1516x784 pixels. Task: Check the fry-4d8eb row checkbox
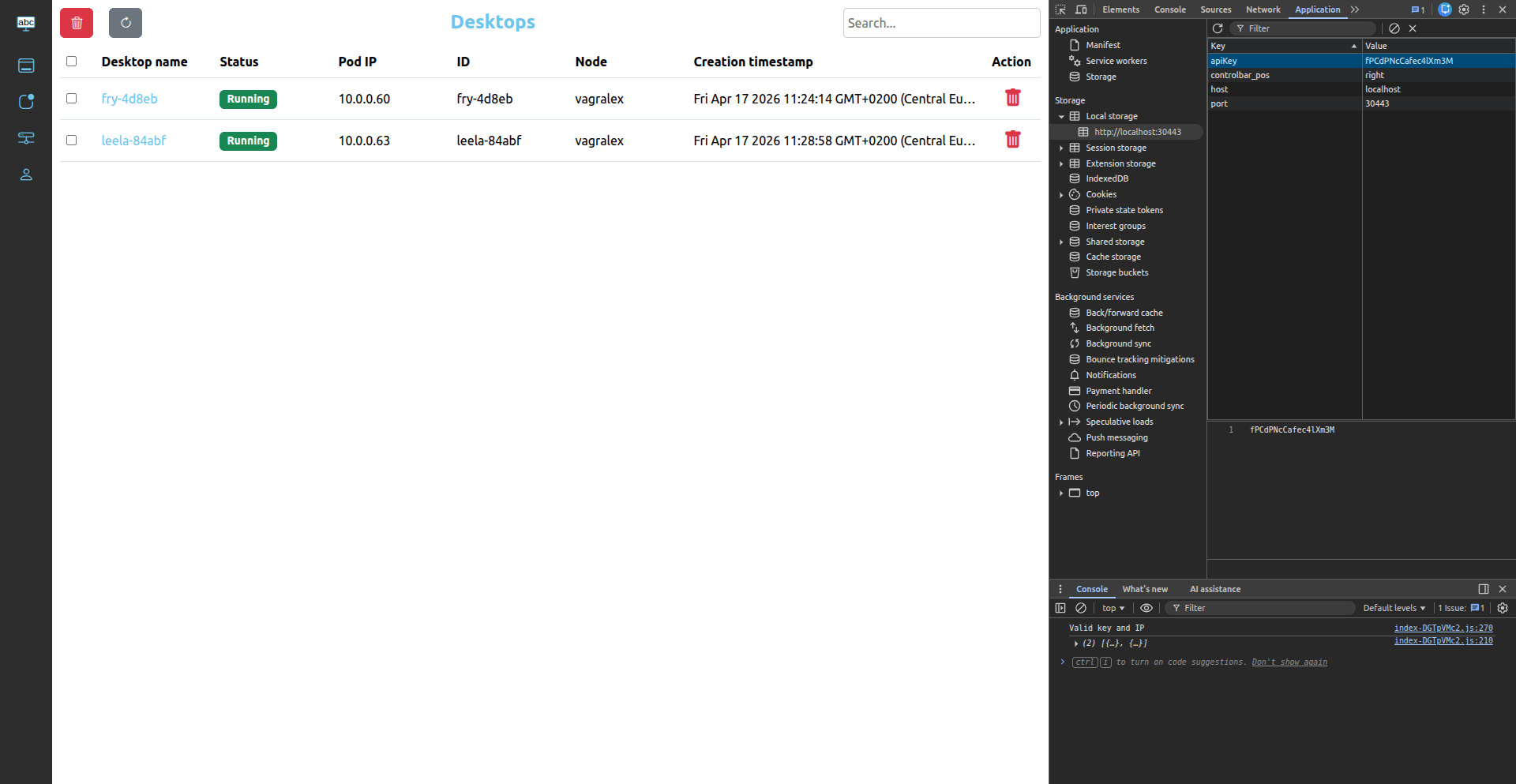coord(71,98)
